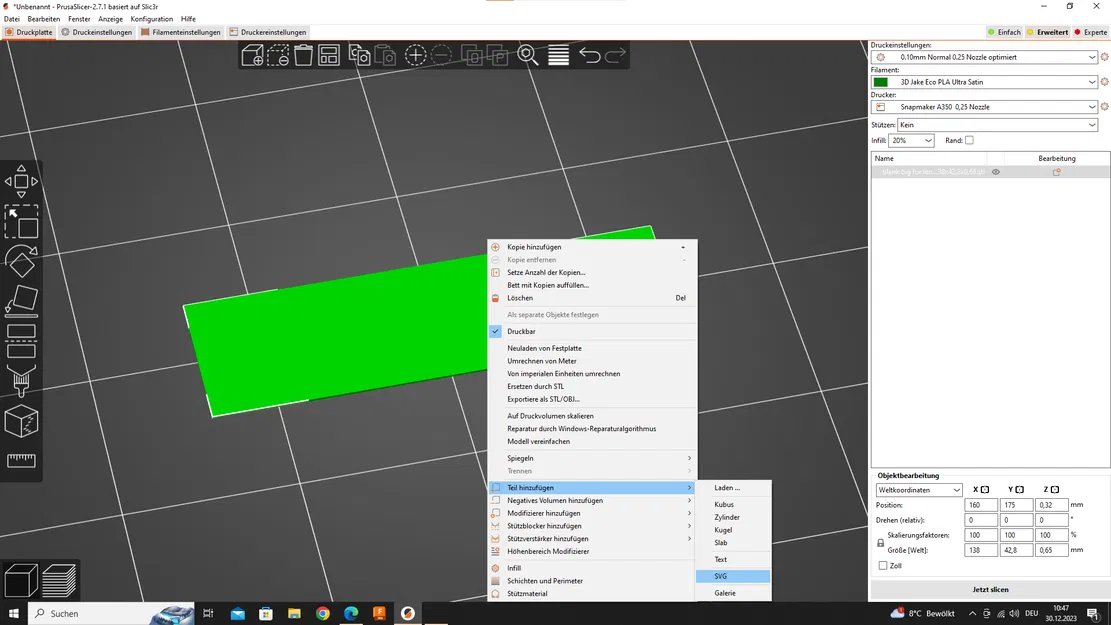Image resolution: width=1111 pixels, height=625 pixels.
Task: Select the Place on face tool
Action: point(21,301)
